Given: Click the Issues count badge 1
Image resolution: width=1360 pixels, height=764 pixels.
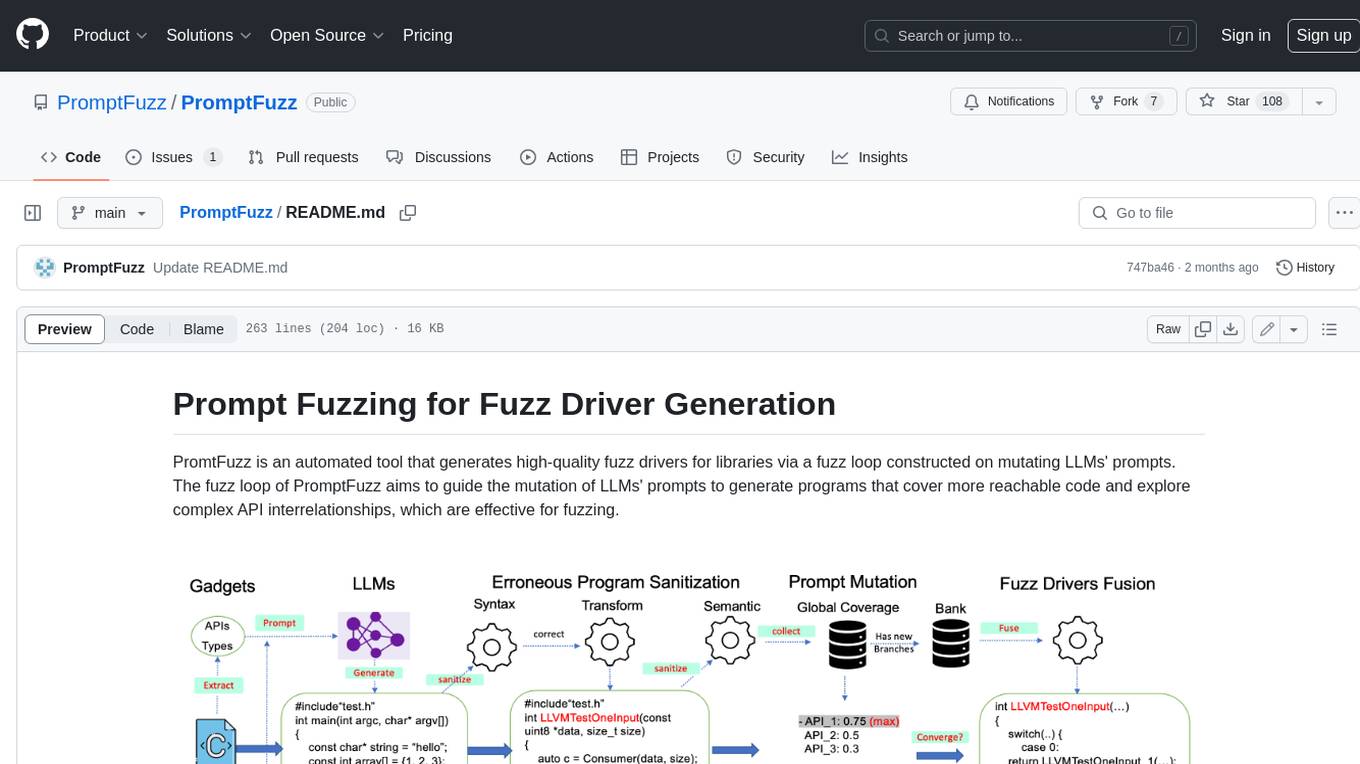Looking at the screenshot, I should 212,157.
